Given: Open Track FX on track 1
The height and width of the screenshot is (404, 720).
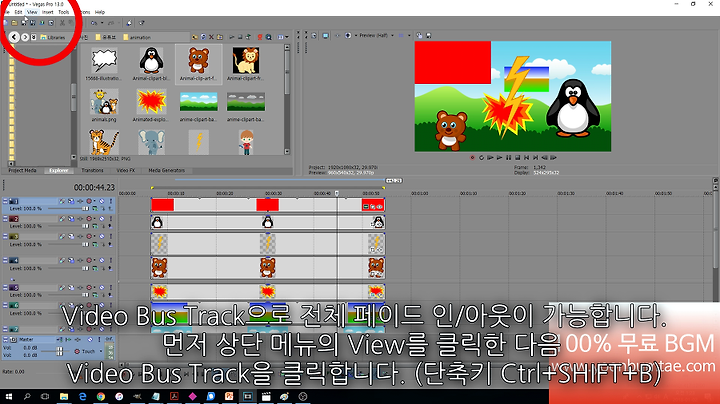Looking at the screenshot, I should 80,201.
